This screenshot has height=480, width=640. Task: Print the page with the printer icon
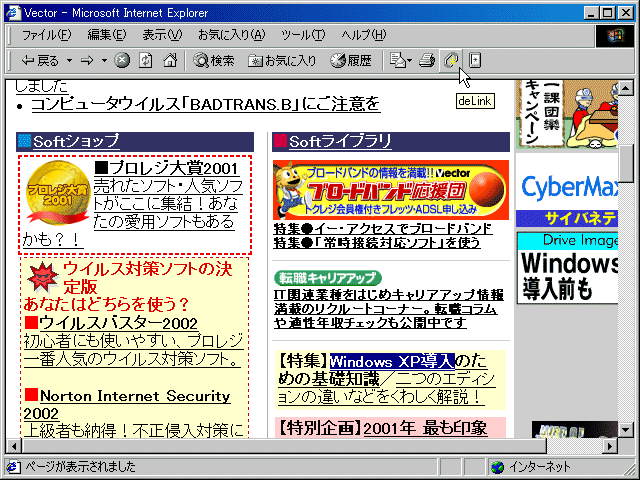pos(427,61)
